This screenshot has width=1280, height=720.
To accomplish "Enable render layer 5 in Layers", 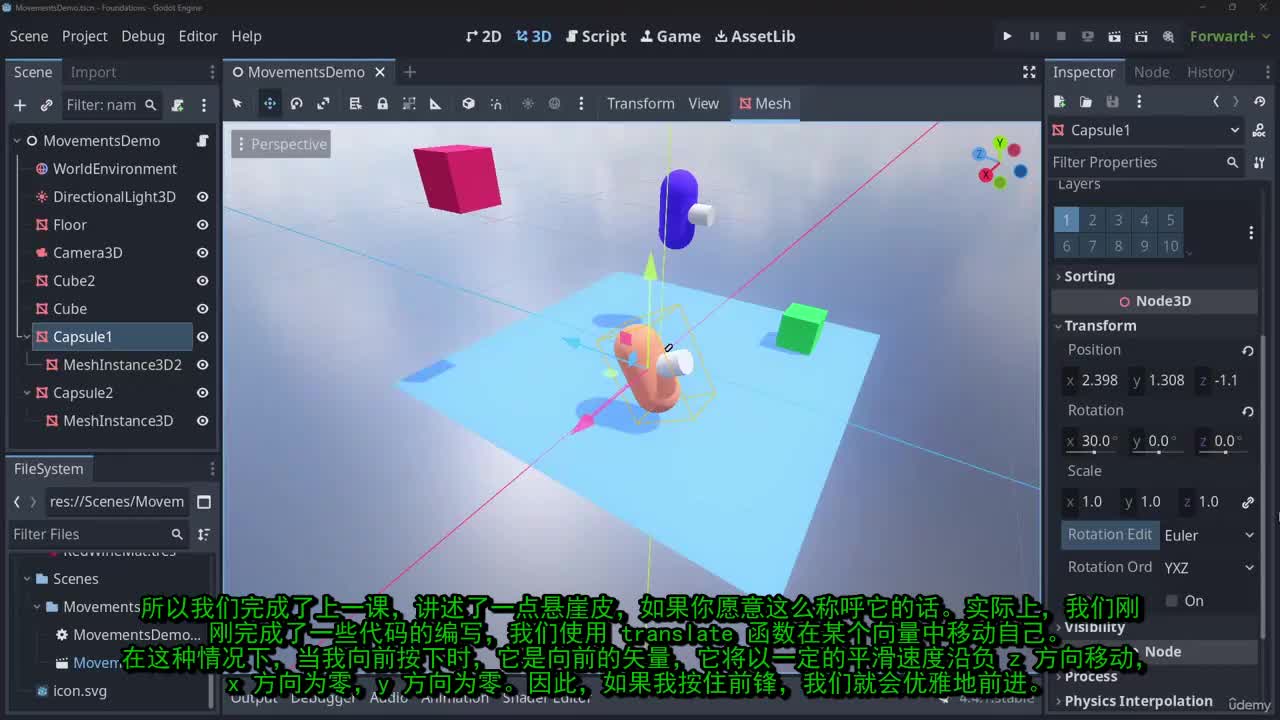I will tap(1170, 220).
